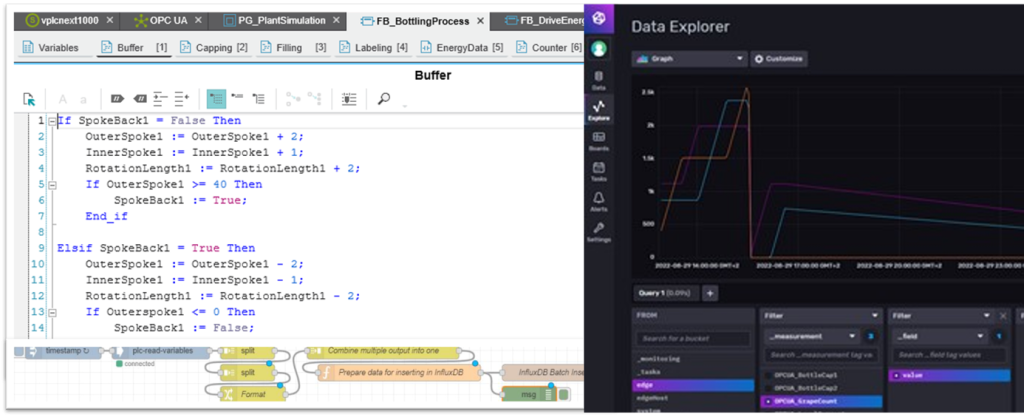
Task: Select 'Prepare data for inserting in InfluxDB' node
Action: coord(398,373)
